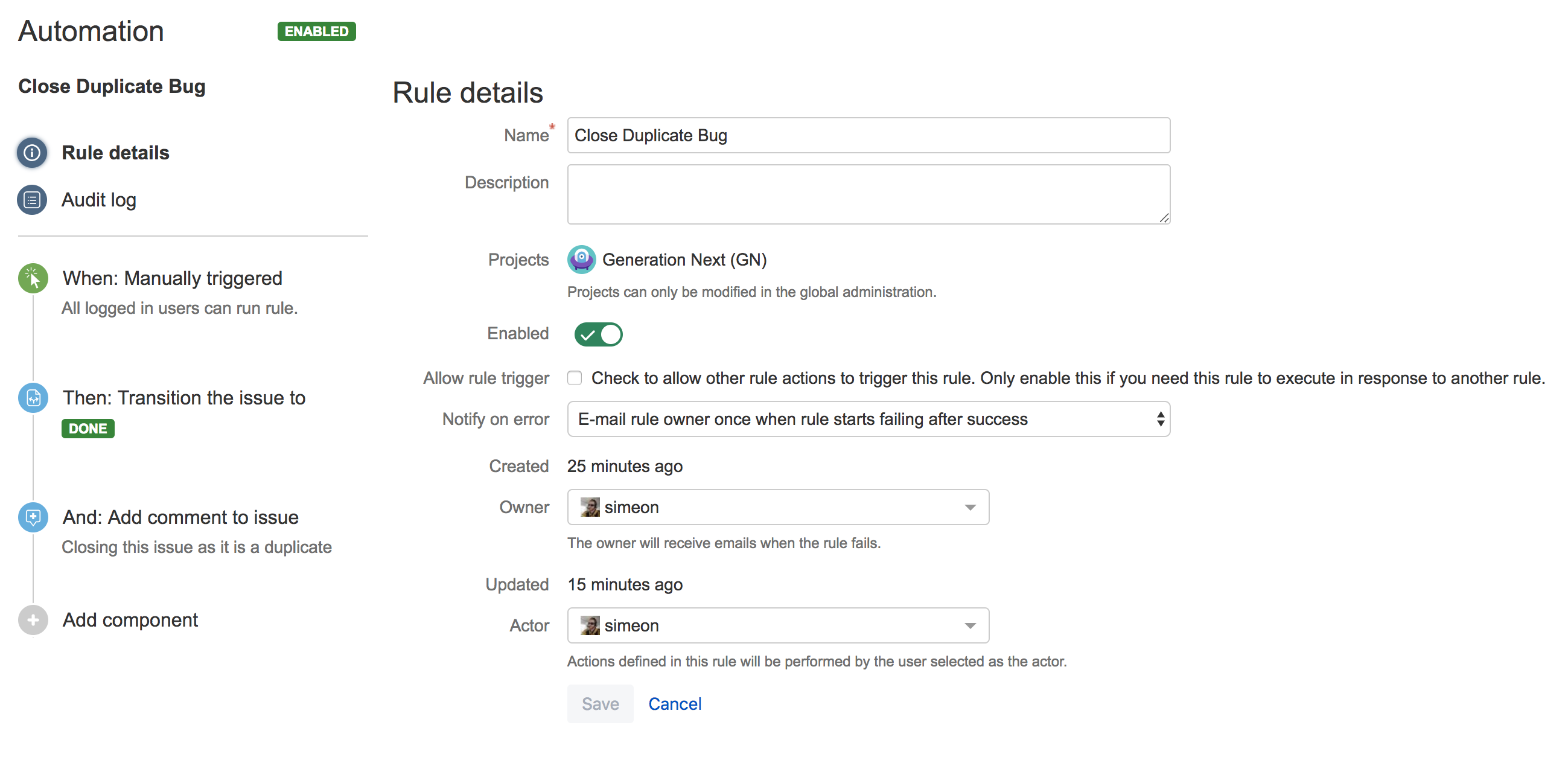Click the Generation Next project avatar
The width and height of the screenshot is (1568, 757).
(581, 260)
